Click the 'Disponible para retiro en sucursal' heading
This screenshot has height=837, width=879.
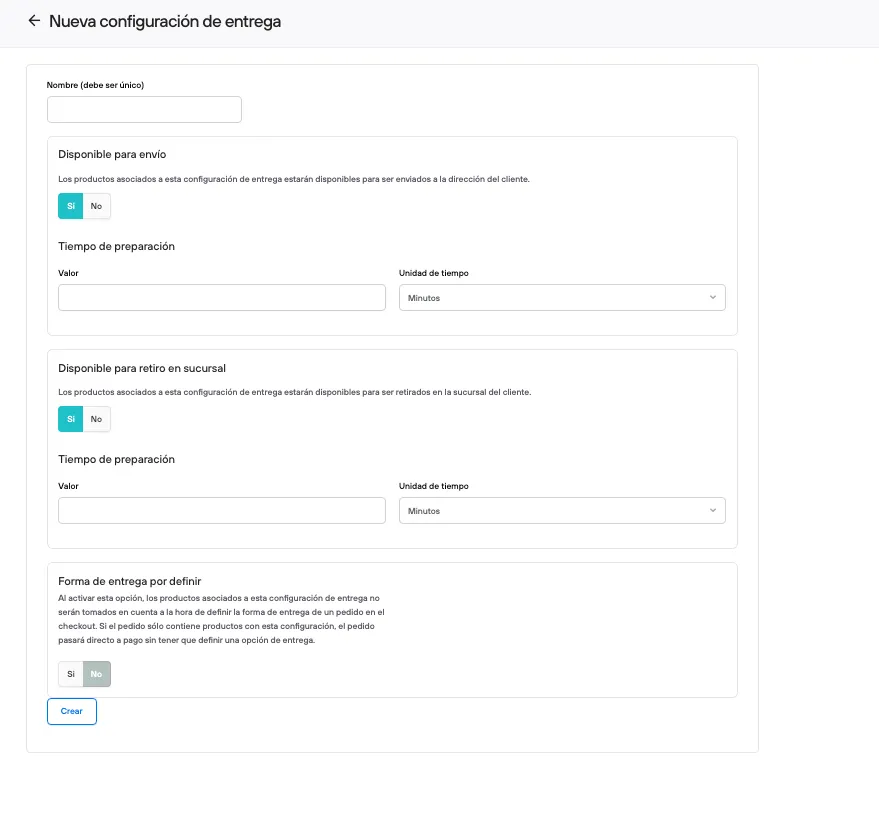click(142, 368)
